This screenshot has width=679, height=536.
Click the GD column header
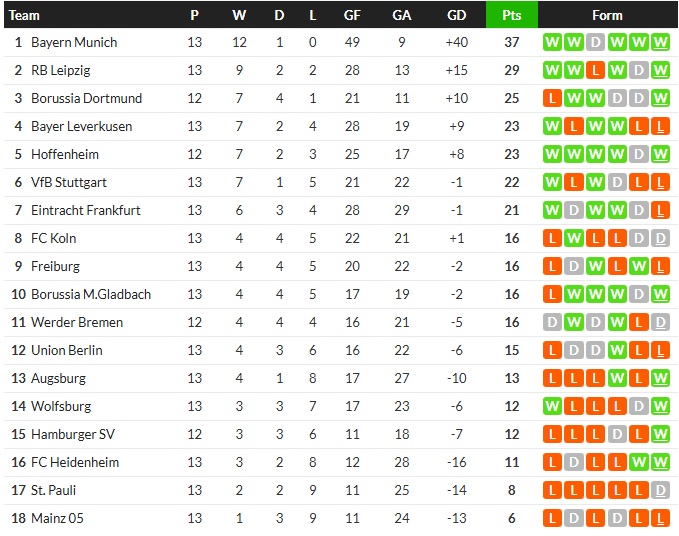pos(457,15)
